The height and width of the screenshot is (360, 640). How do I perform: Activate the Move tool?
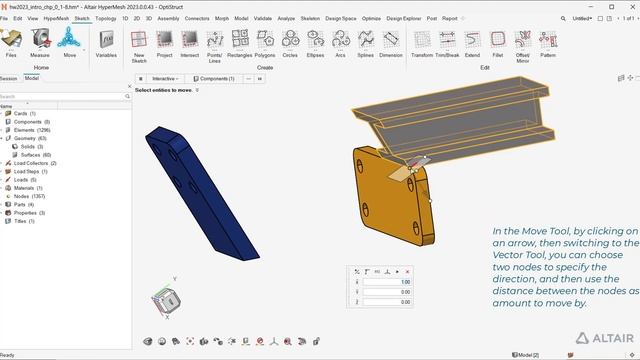[x=69, y=43]
